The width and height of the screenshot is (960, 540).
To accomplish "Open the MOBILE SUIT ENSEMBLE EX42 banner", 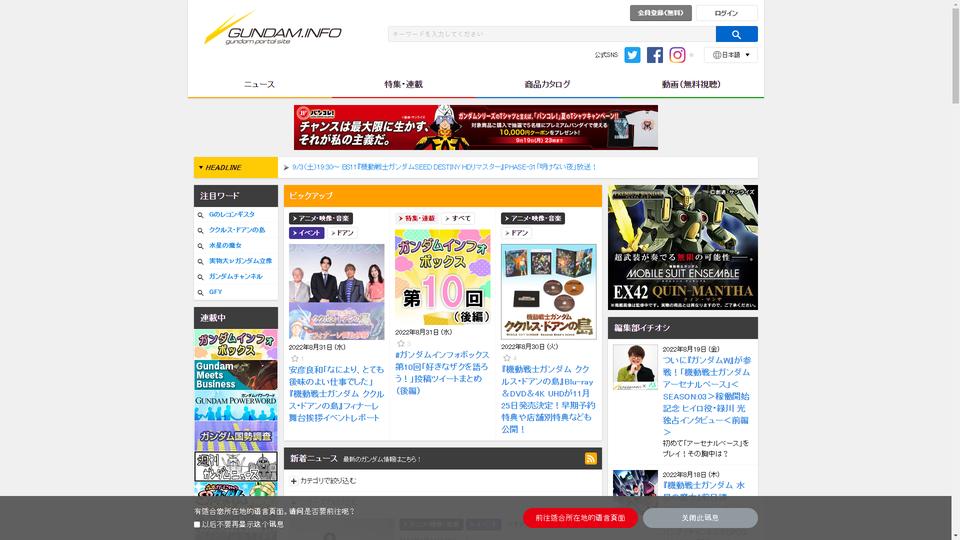I will click(x=683, y=247).
